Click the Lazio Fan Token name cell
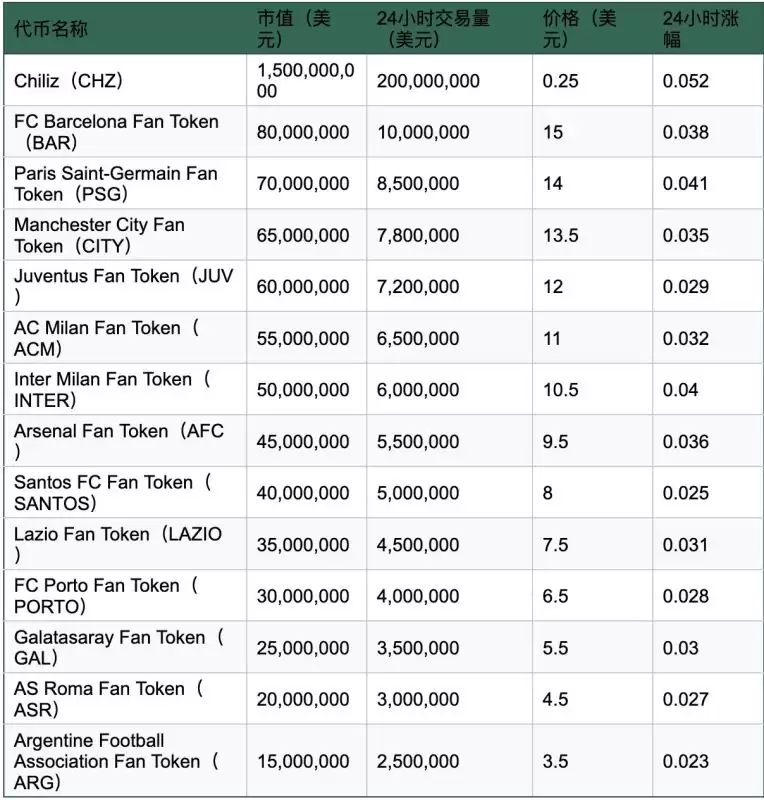The height and width of the screenshot is (800, 764). (x=118, y=545)
